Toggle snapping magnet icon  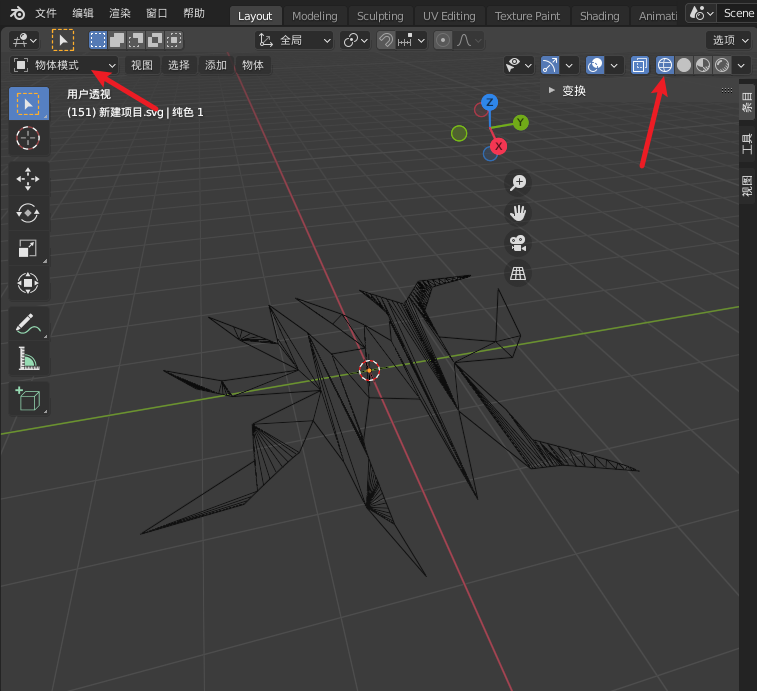pos(386,40)
